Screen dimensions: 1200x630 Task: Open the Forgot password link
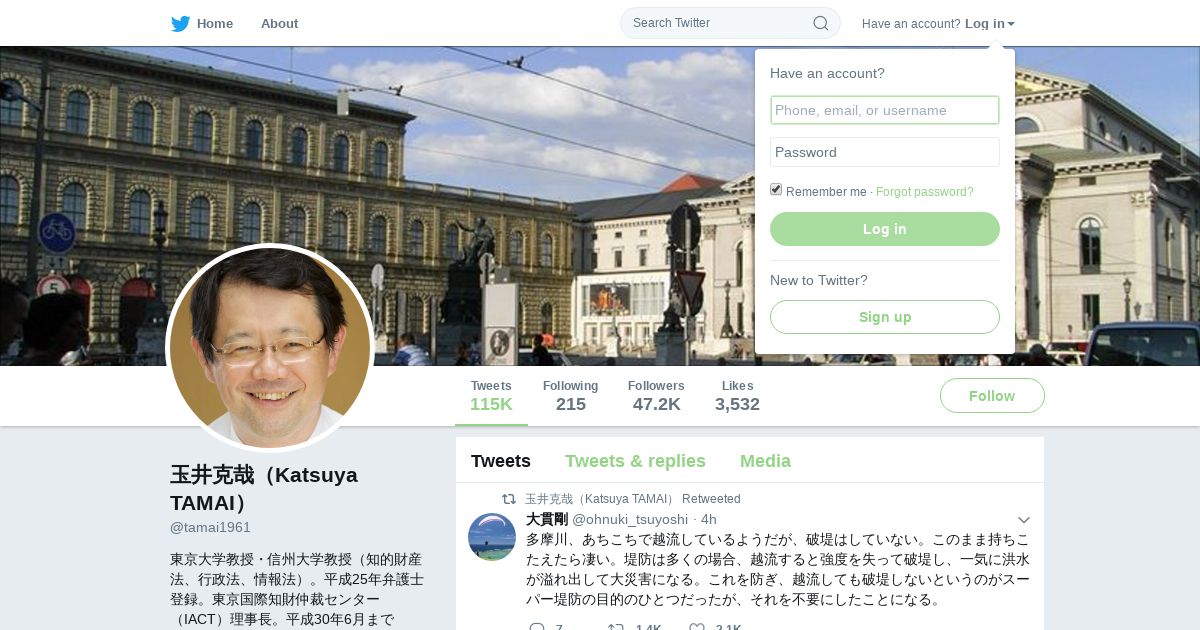coord(924,192)
